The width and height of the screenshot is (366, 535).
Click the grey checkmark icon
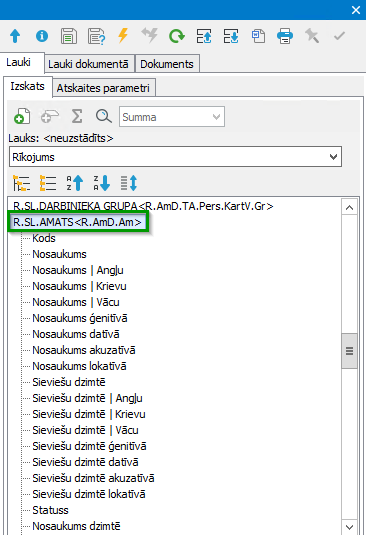point(339,35)
